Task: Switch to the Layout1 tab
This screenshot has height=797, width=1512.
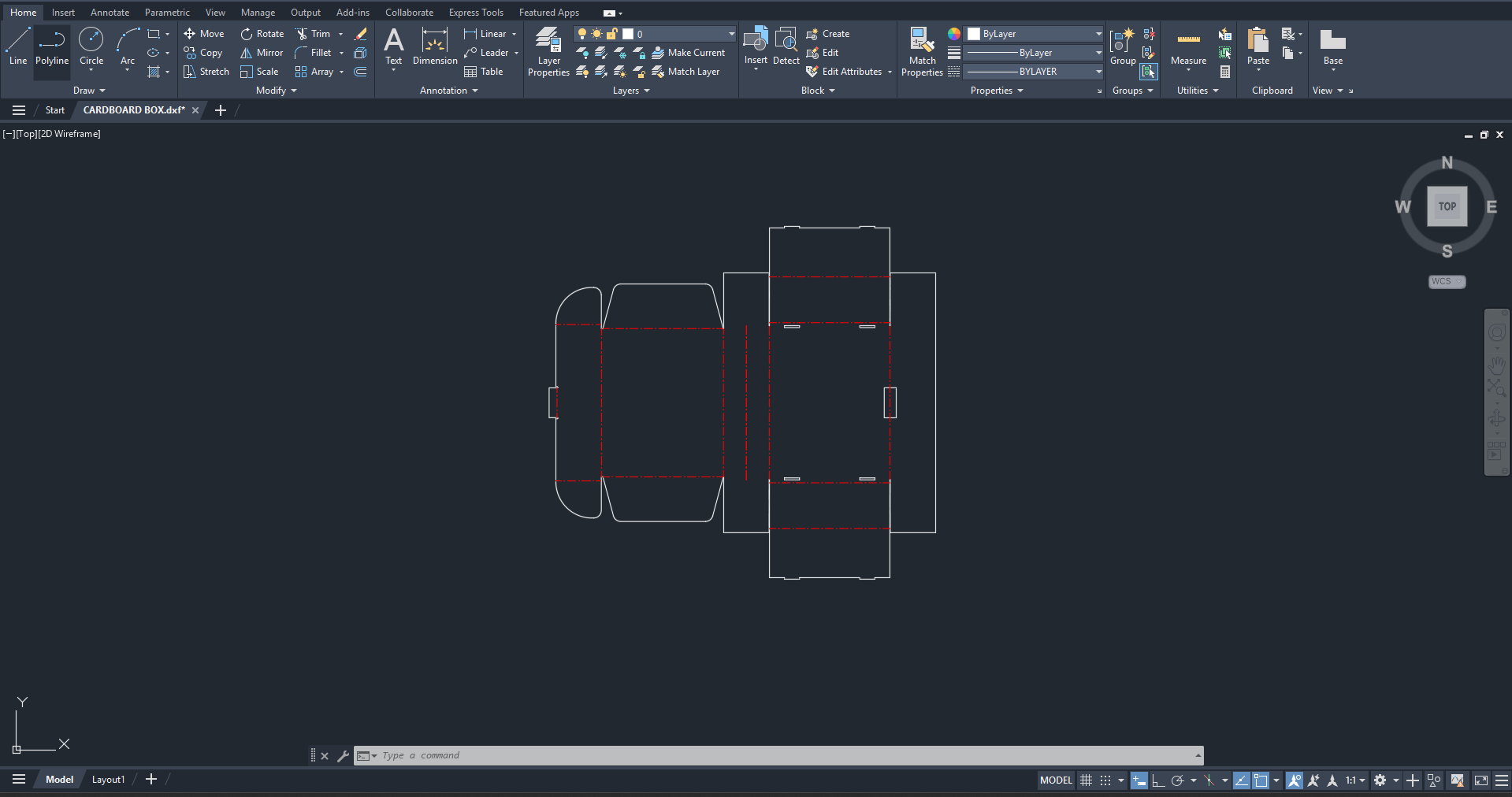Action: [108, 780]
